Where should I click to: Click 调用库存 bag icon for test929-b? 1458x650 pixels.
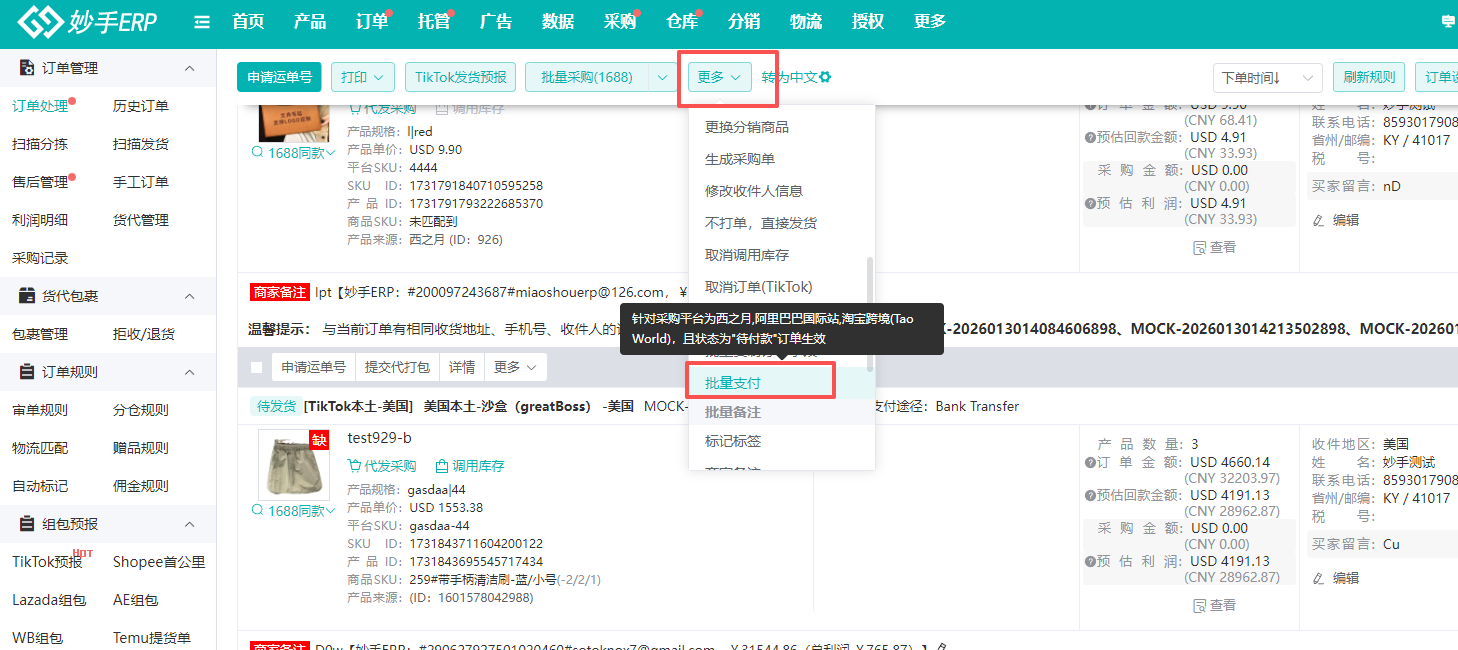[x=441, y=466]
